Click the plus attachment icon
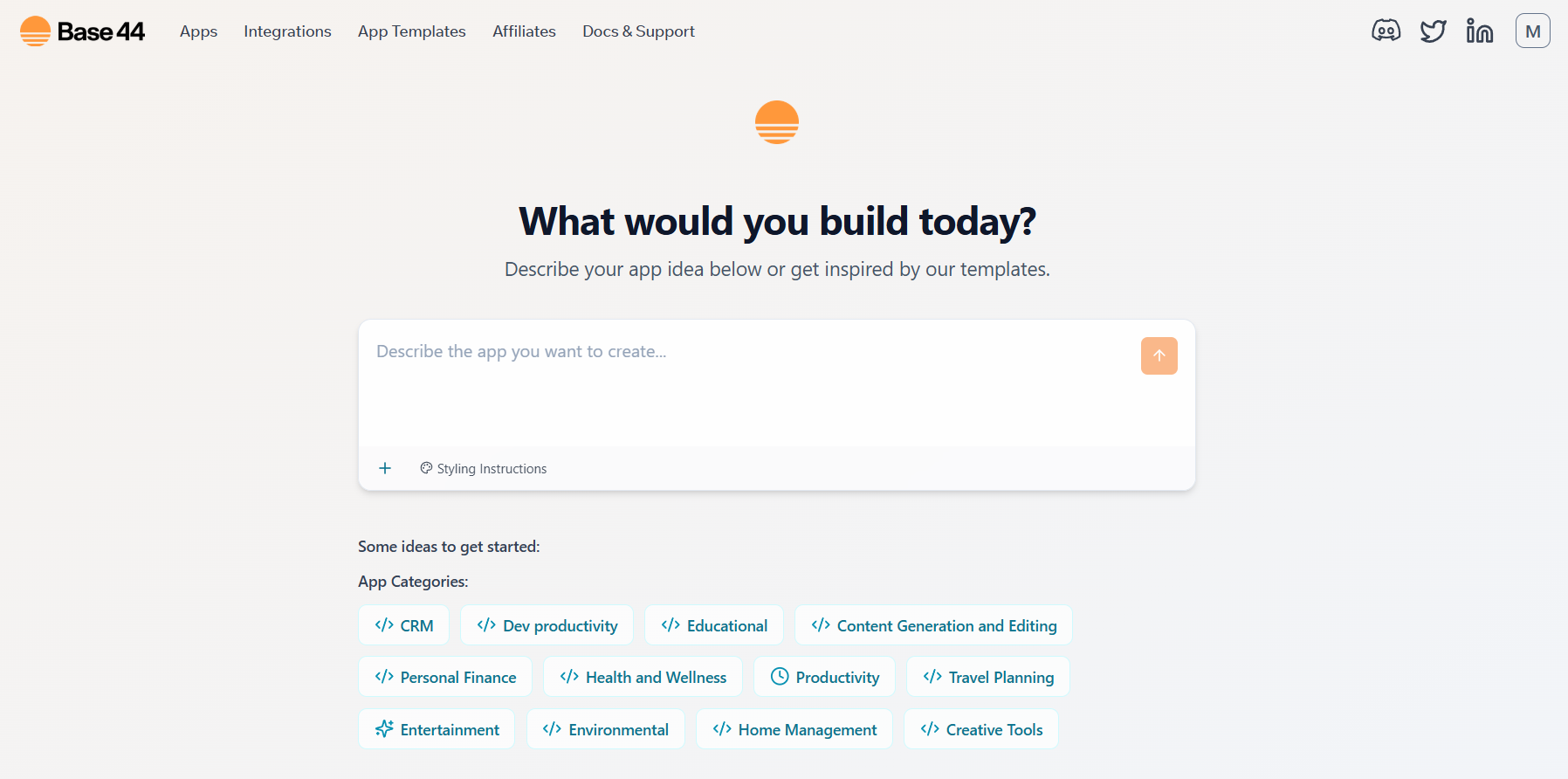The width and height of the screenshot is (1568, 779). 385,468
